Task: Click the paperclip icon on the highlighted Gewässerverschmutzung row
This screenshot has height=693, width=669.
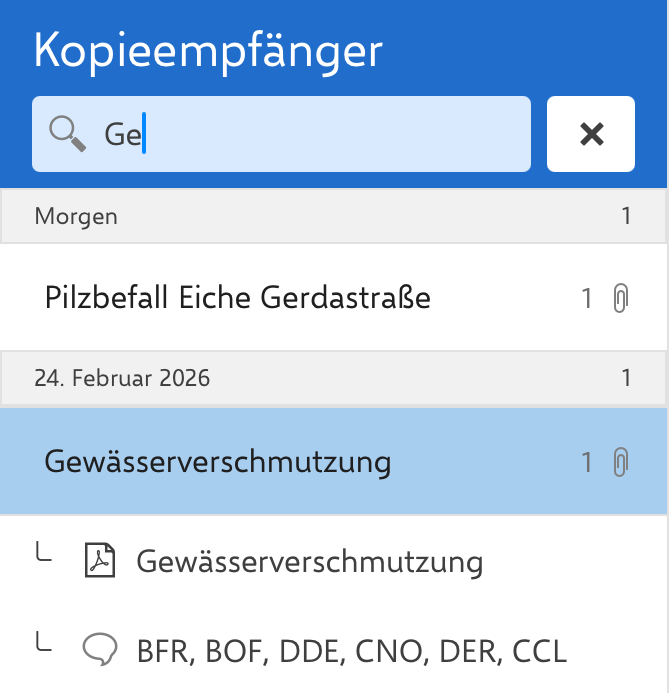Action: click(x=621, y=462)
